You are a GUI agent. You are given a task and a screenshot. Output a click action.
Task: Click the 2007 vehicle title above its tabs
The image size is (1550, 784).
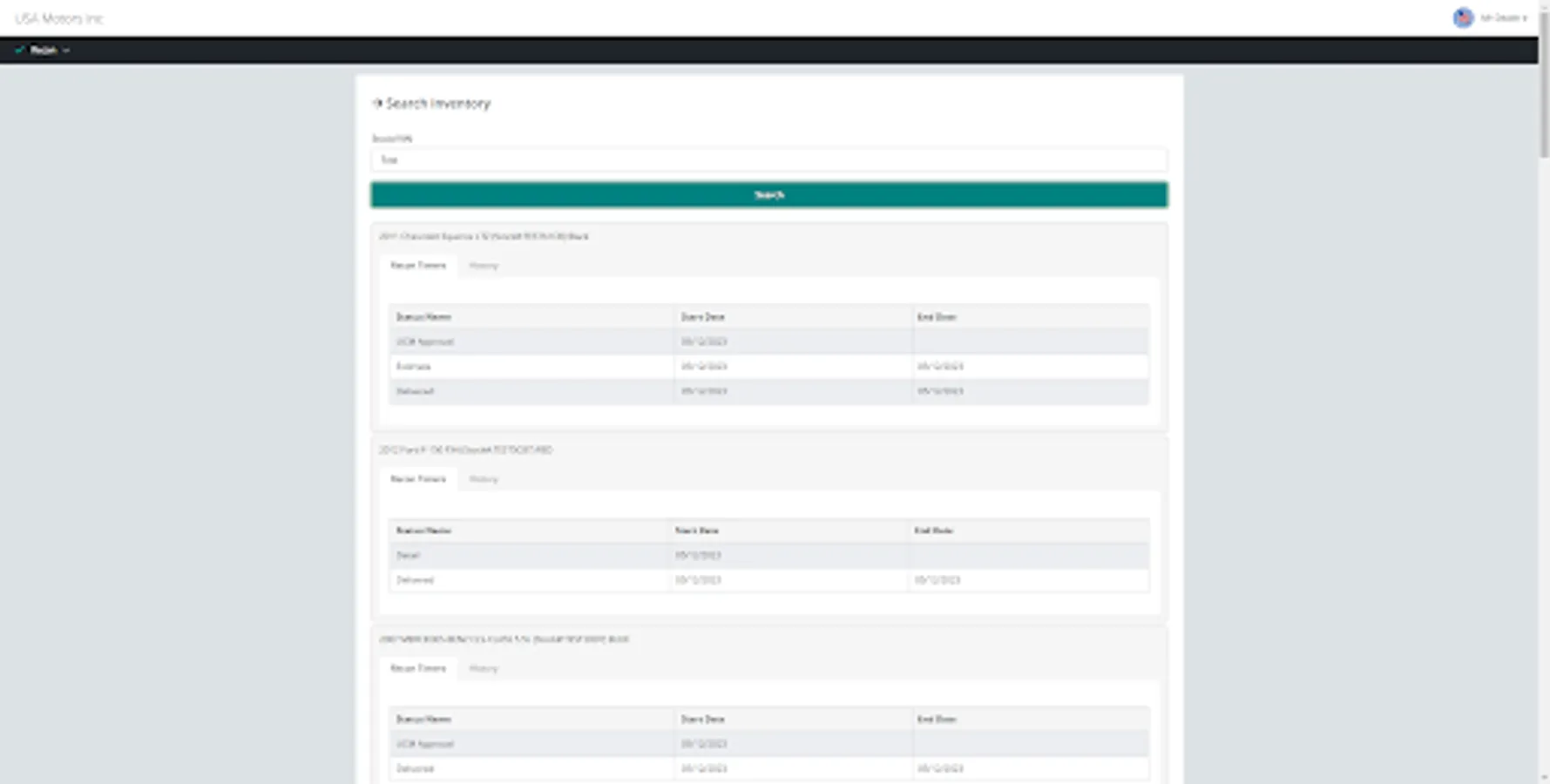(504, 639)
